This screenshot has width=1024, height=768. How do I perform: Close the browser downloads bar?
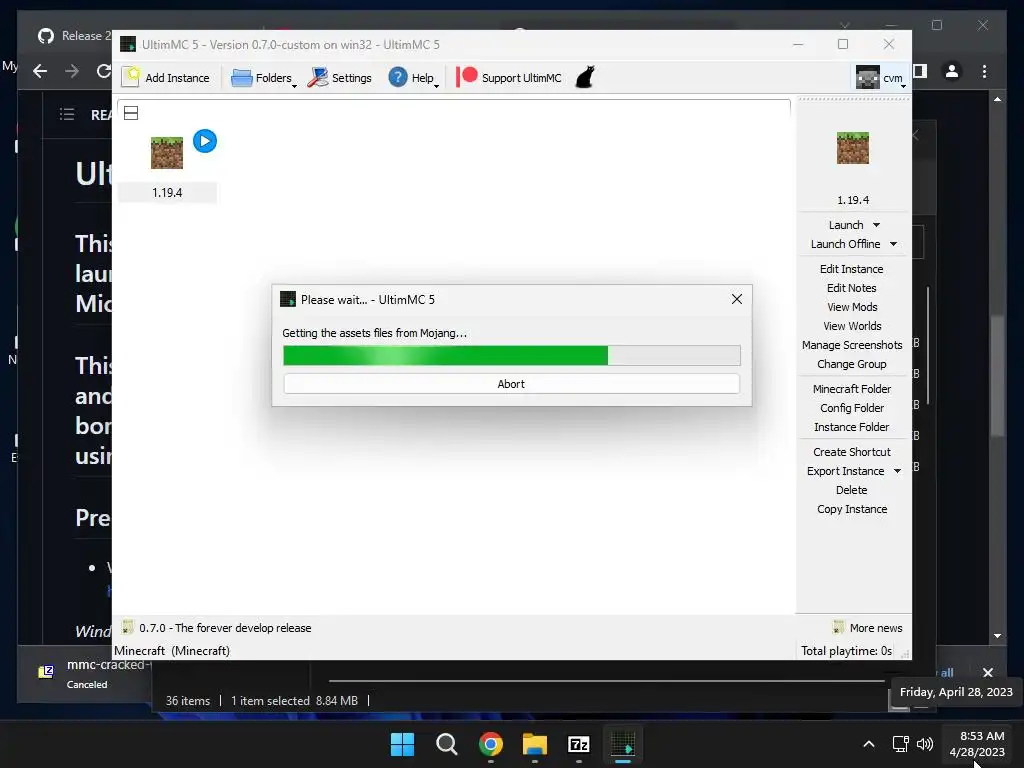click(x=987, y=673)
